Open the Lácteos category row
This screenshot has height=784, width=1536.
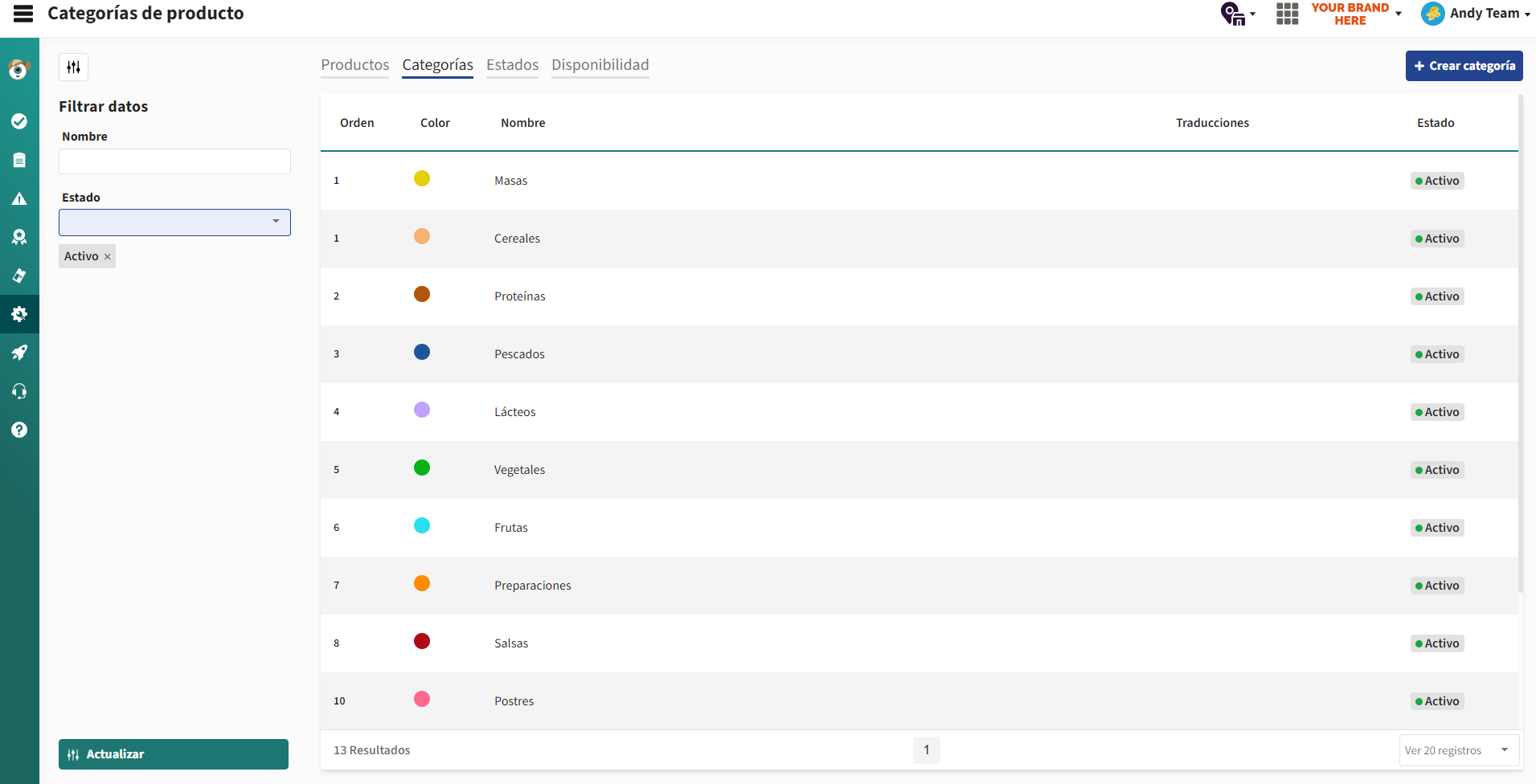pos(919,412)
